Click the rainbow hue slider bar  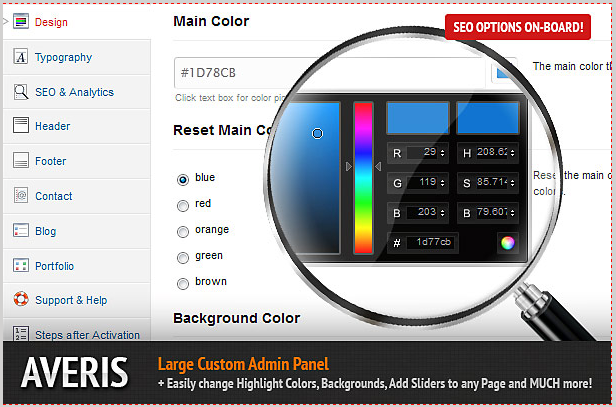363,178
